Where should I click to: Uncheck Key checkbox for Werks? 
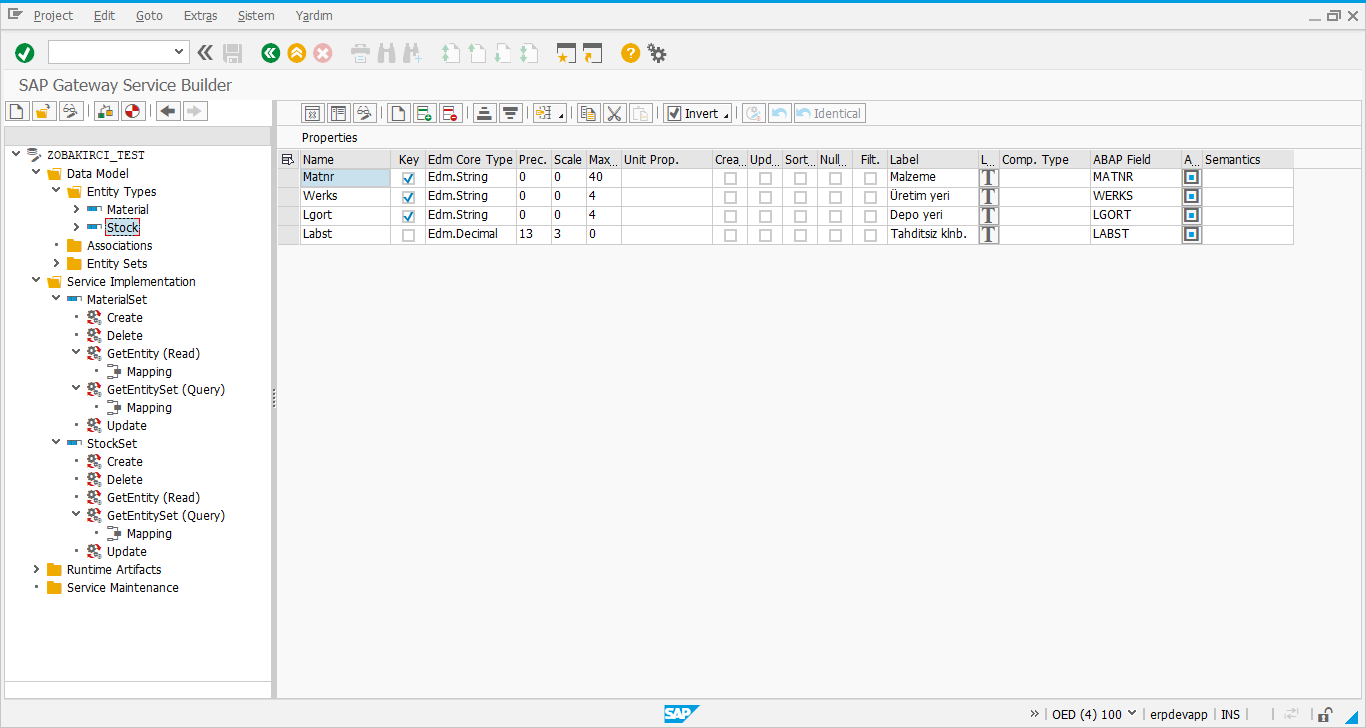click(408, 197)
